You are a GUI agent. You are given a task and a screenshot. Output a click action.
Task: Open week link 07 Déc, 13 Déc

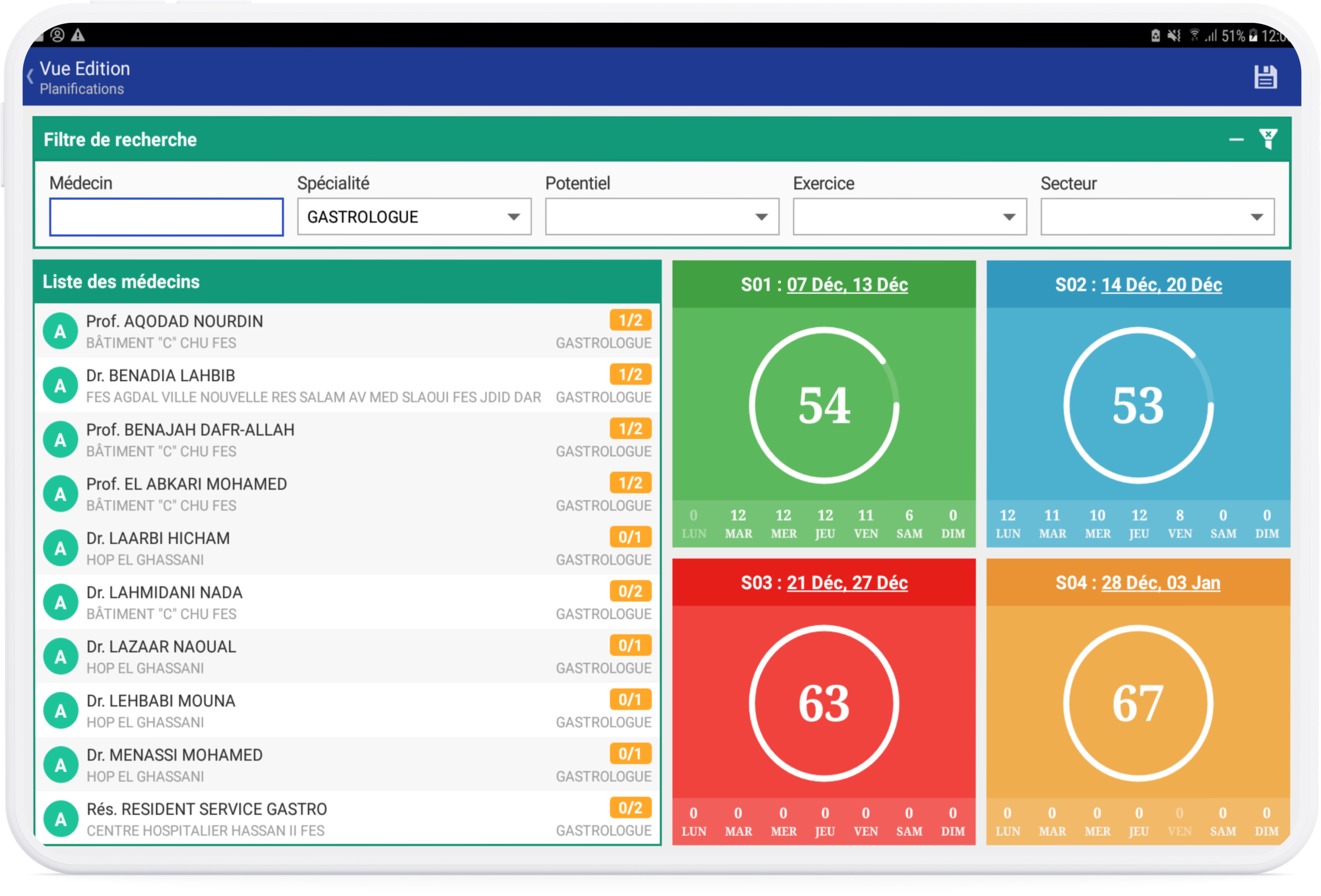pyautogui.click(x=847, y=284)
